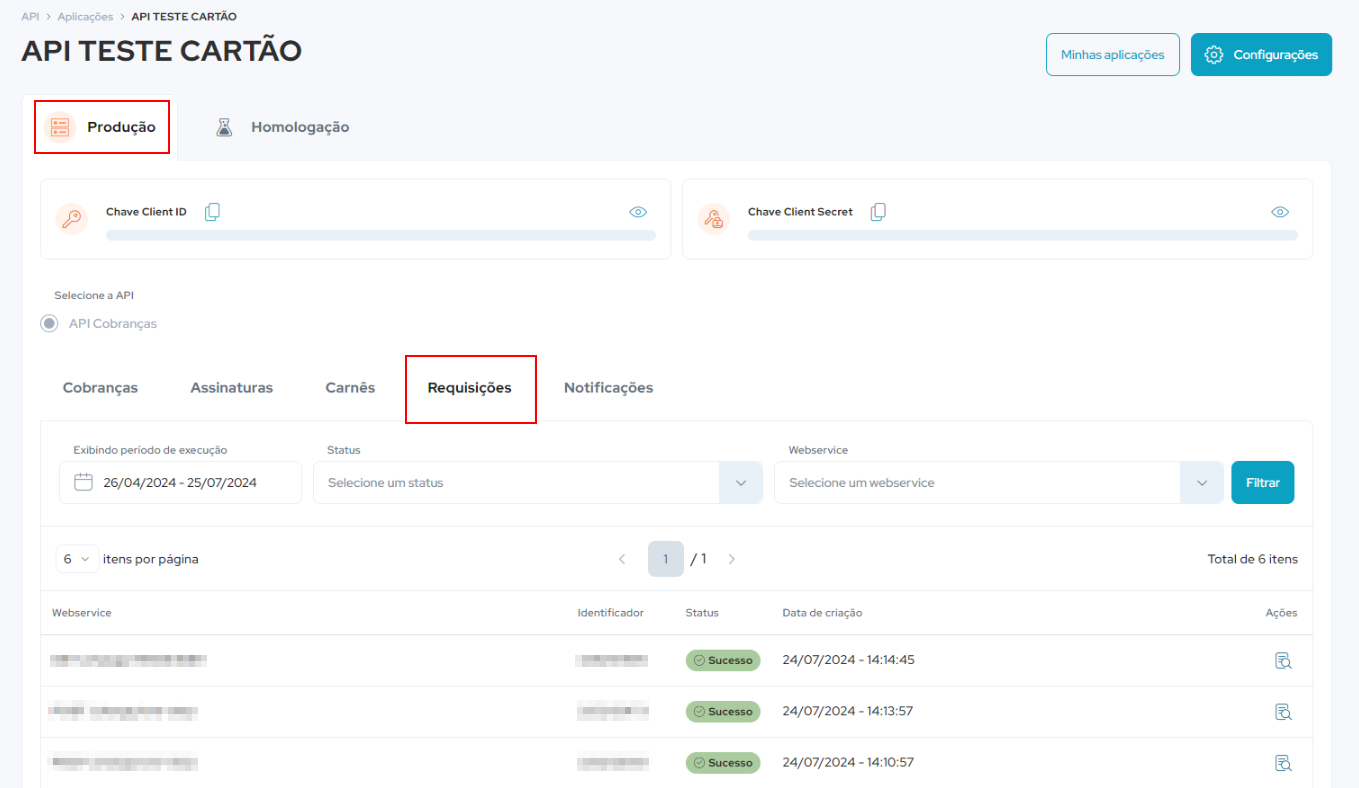This screenshot has height=788, width=1359.
Task: Click the flask icon of the Homologação tab
Action: (224, 127)
